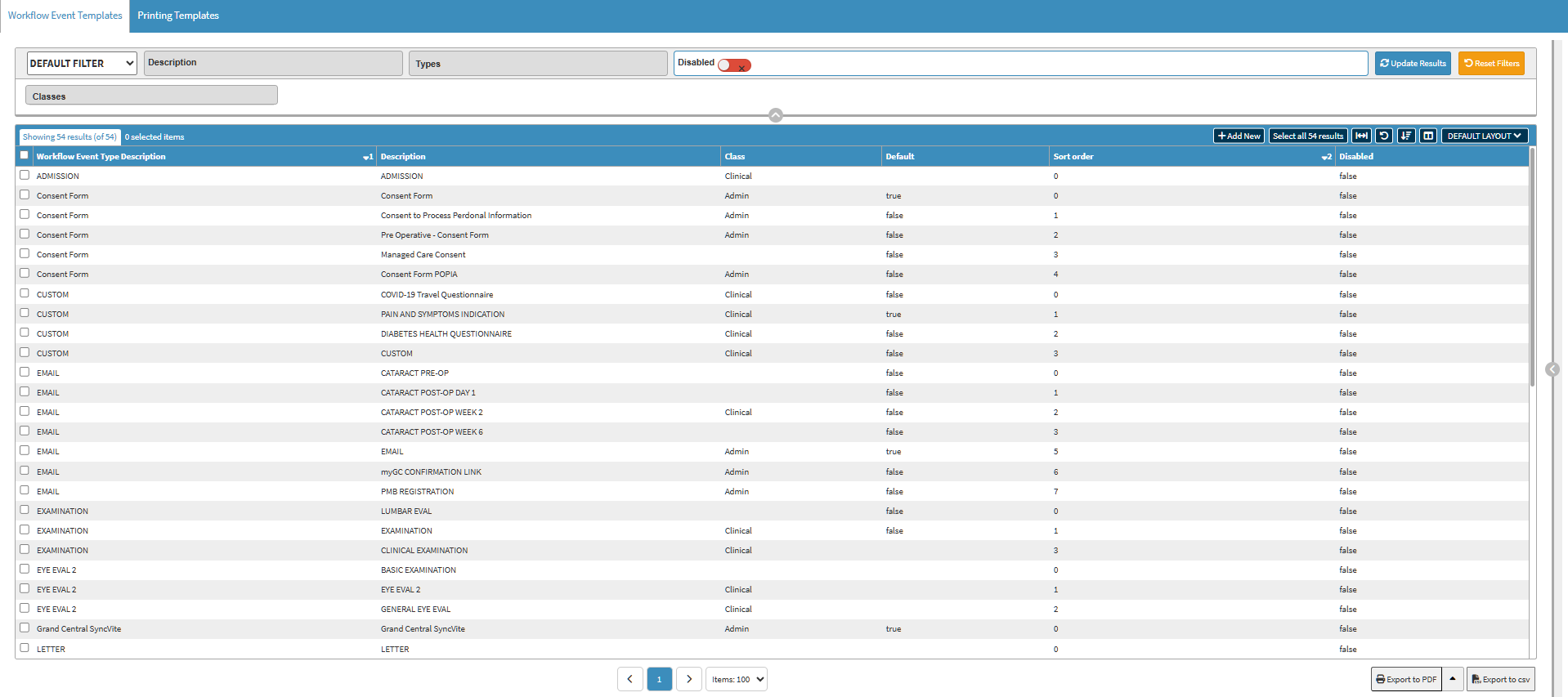Click the reset/undo grid icon
1568x697 pixels.
1383,136
